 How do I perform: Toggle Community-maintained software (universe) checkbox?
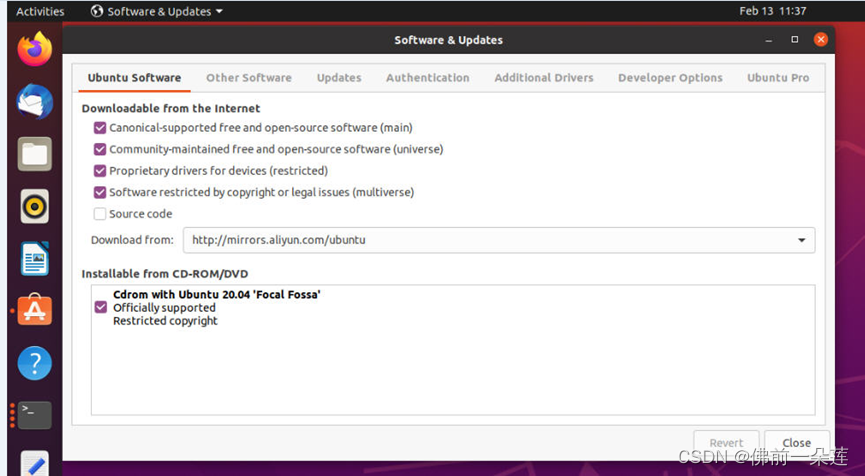(x=100, y=149)
